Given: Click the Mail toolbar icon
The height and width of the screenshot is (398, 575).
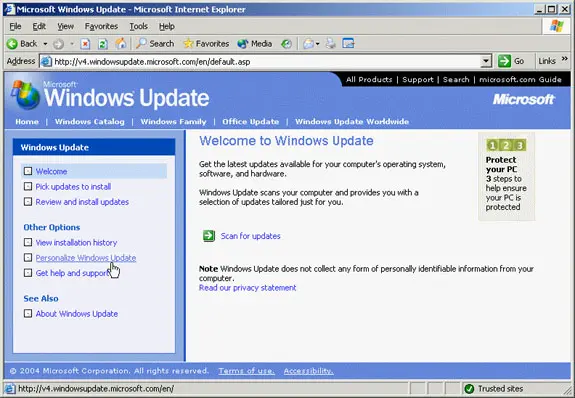Looking at the screenshot, I should [x=308, y=44].
